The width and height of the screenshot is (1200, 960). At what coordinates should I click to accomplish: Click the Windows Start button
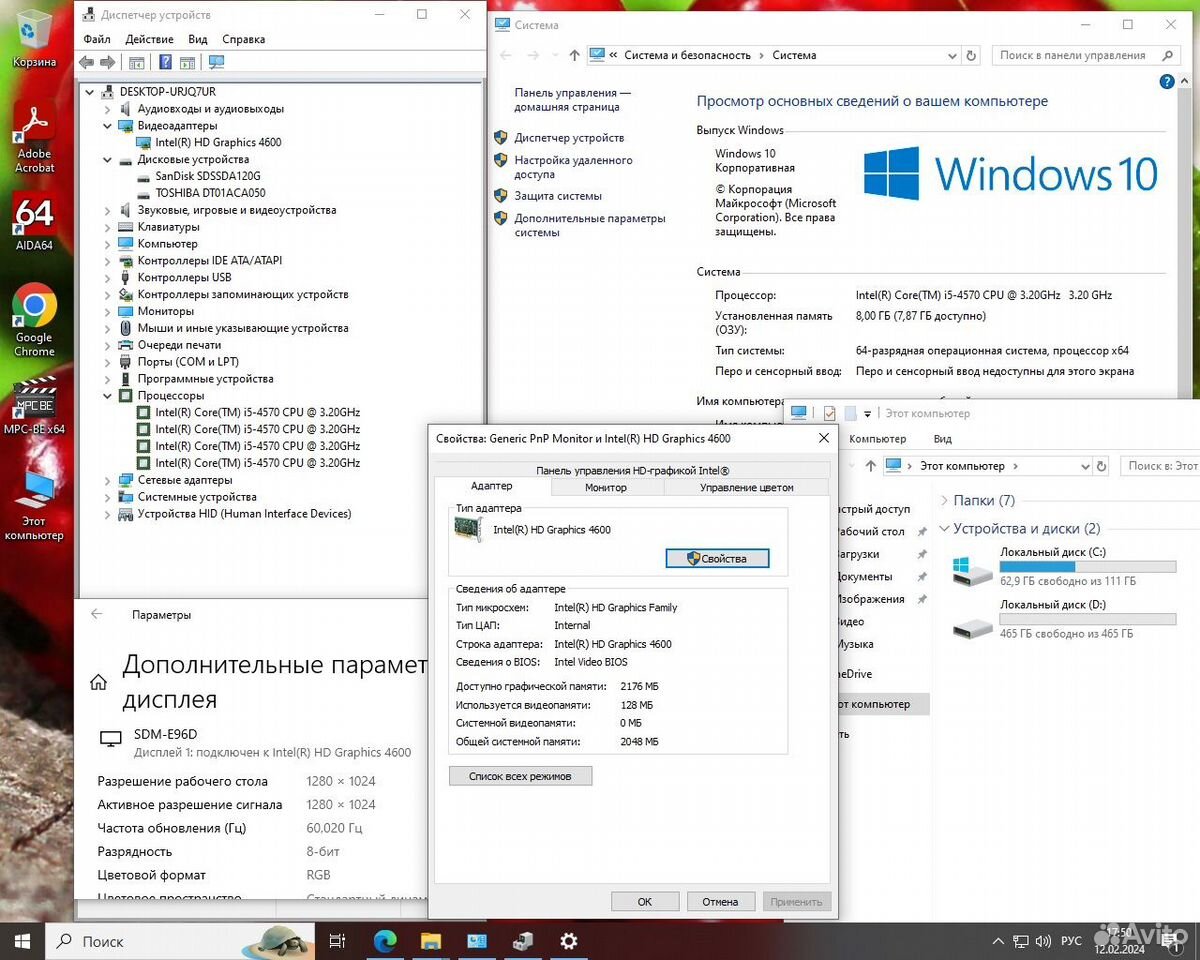coord(22,941)
